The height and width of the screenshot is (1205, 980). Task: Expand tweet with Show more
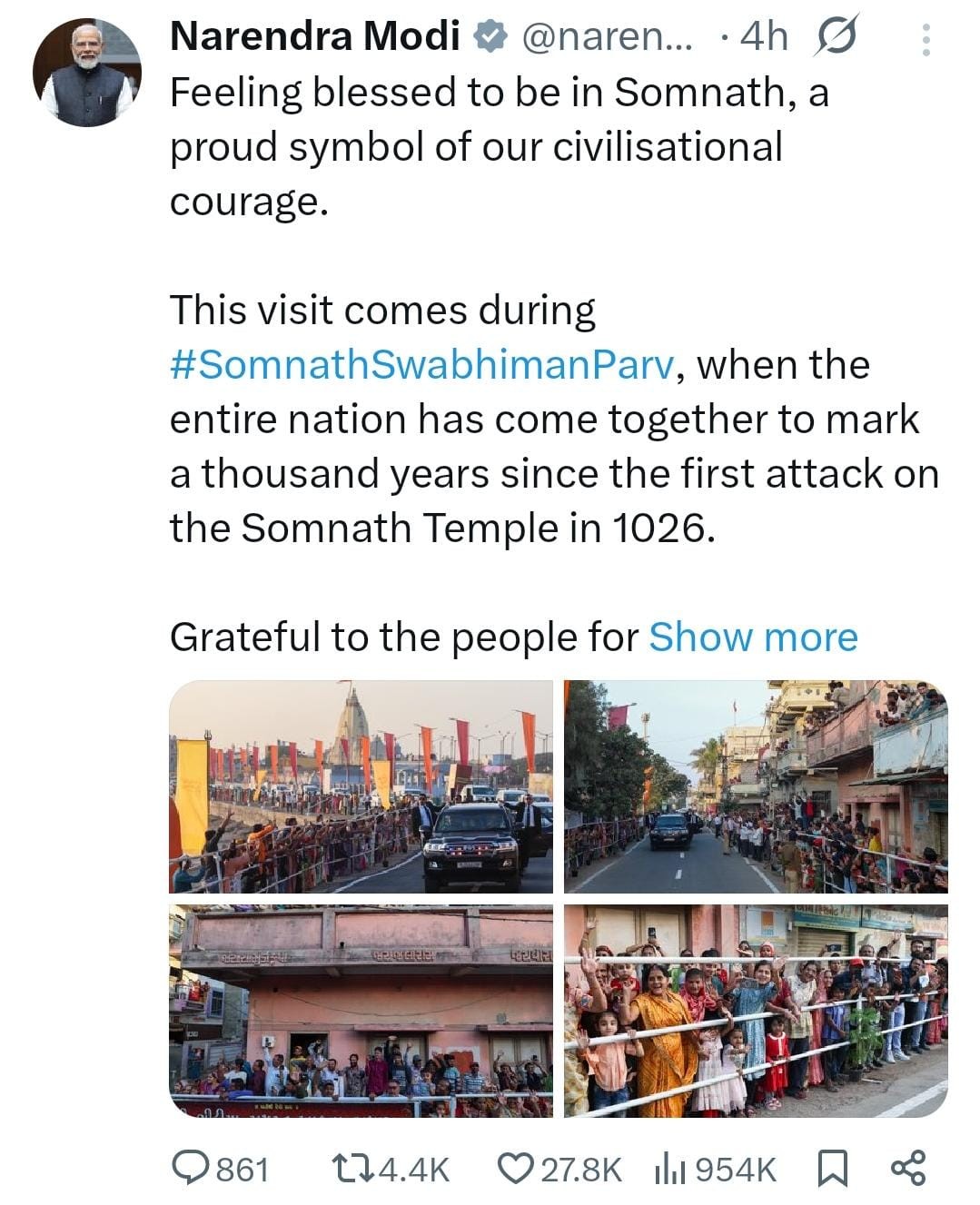(x=753, y=637)
